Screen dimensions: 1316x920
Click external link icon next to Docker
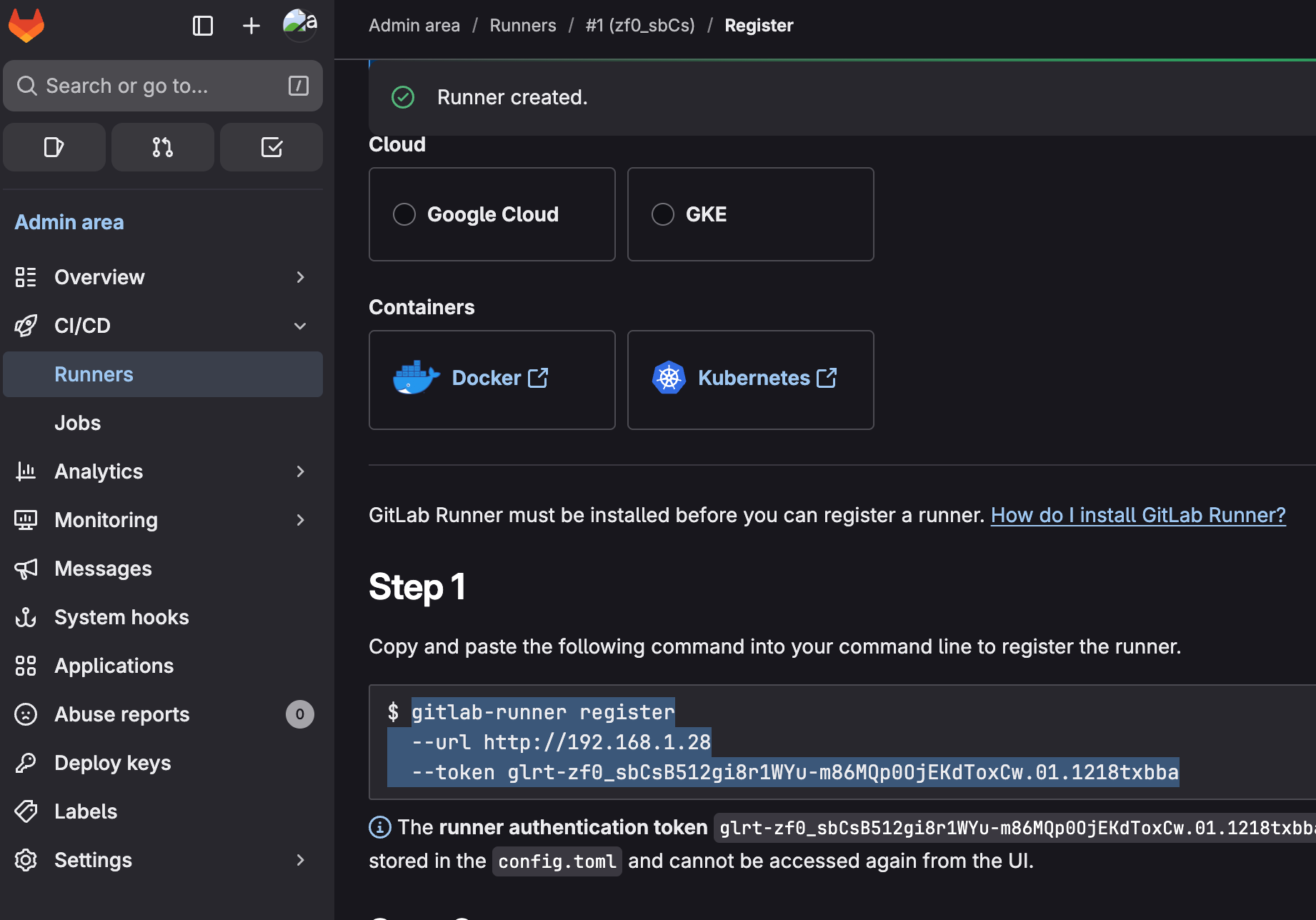pyautogui.click(x=538, y=378)
